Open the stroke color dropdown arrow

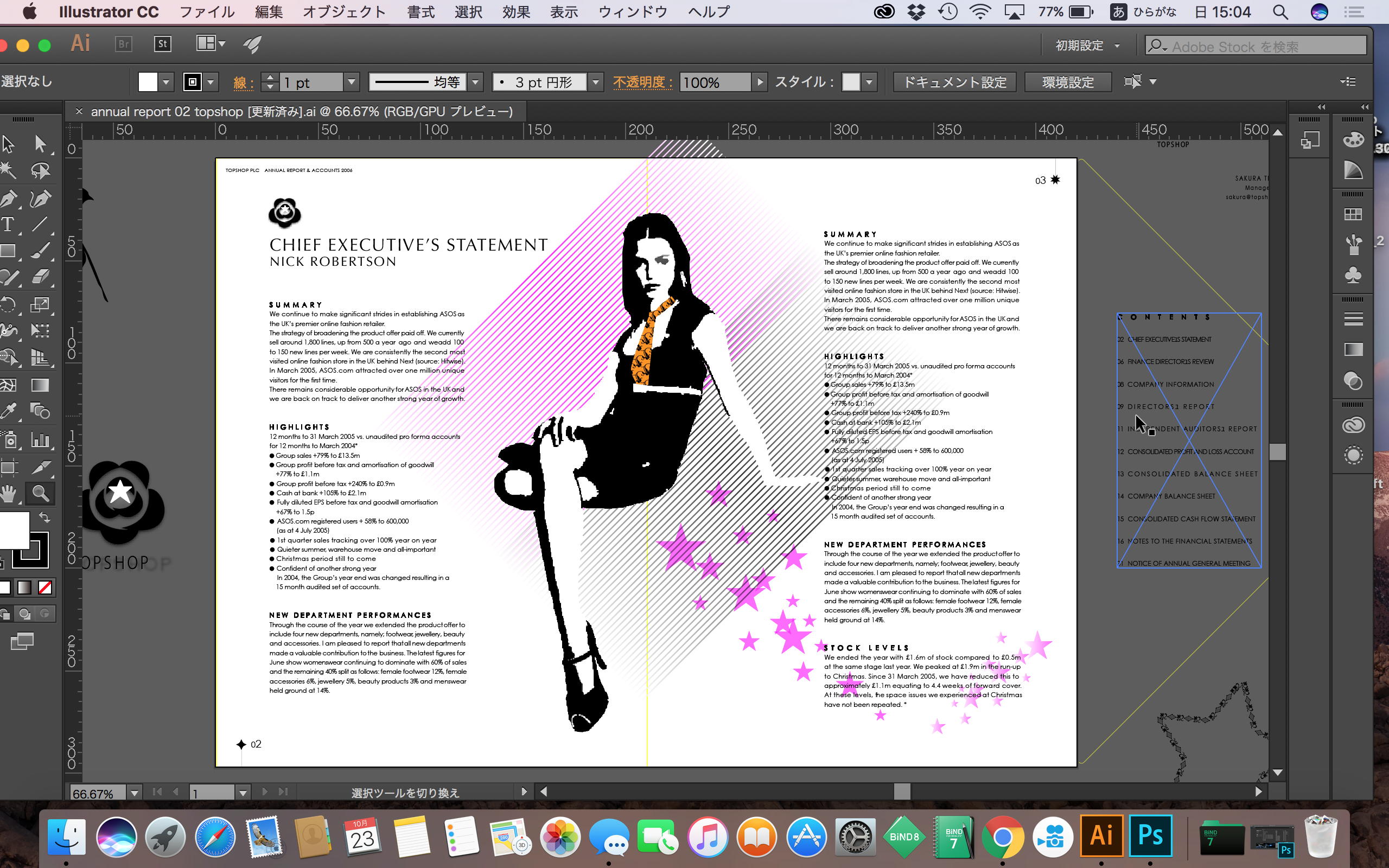pos(211,82)
